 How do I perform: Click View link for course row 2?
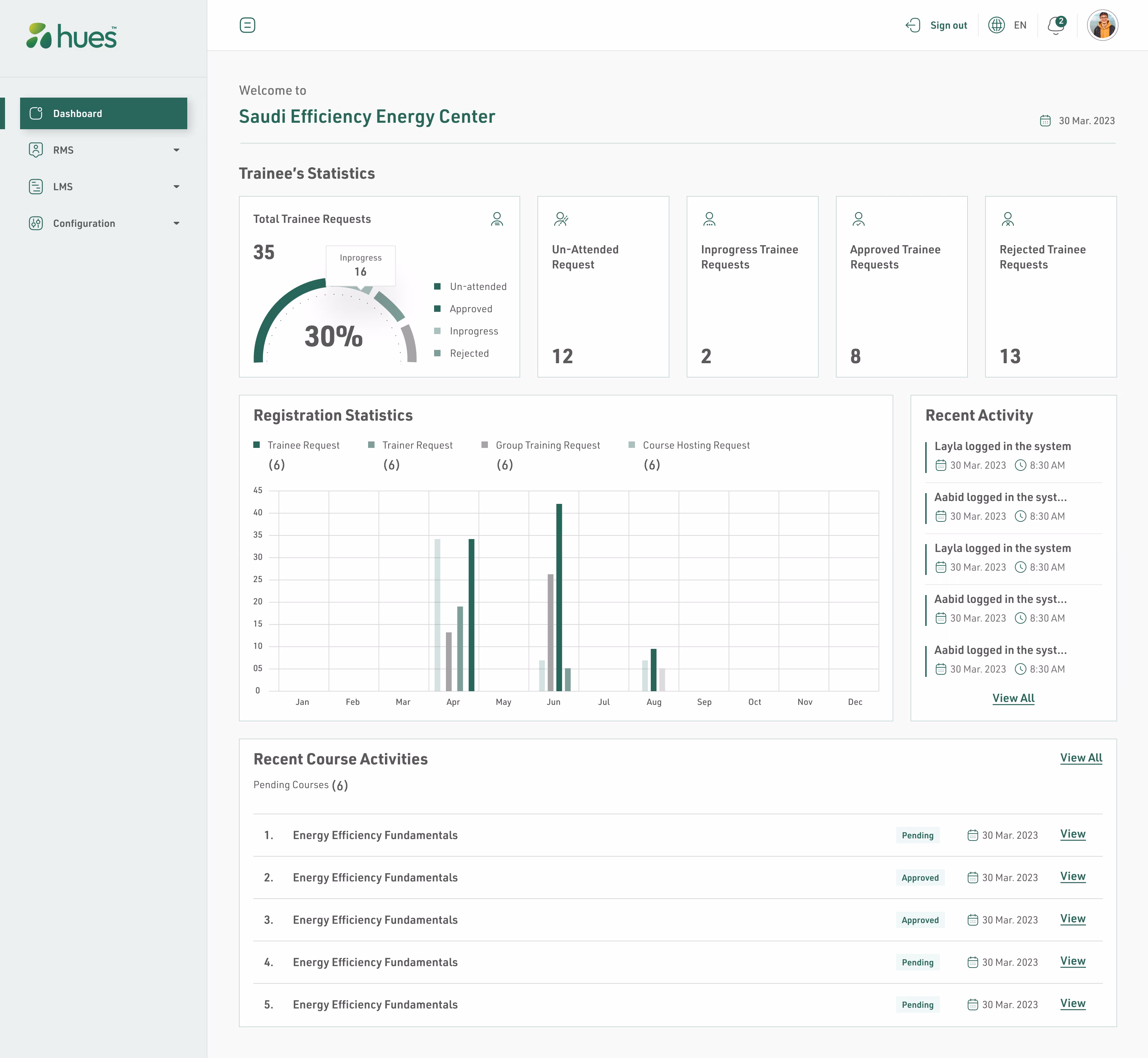click(x=1072, y=876)
